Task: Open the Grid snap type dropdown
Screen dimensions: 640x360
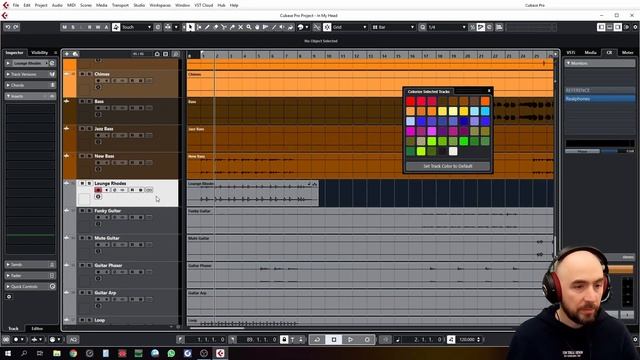Action: [x=349, y=27]
